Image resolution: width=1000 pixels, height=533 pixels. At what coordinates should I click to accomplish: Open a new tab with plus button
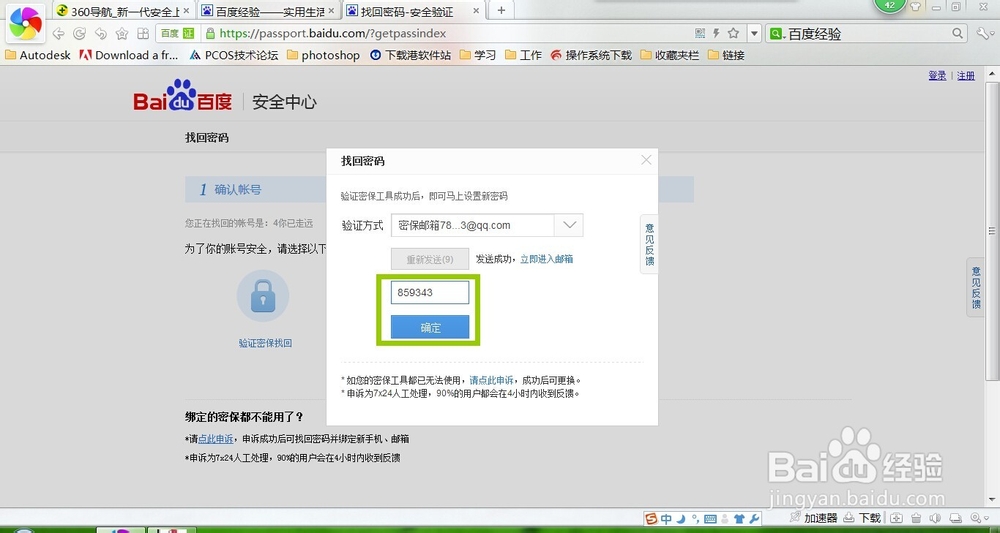point(501,10)
